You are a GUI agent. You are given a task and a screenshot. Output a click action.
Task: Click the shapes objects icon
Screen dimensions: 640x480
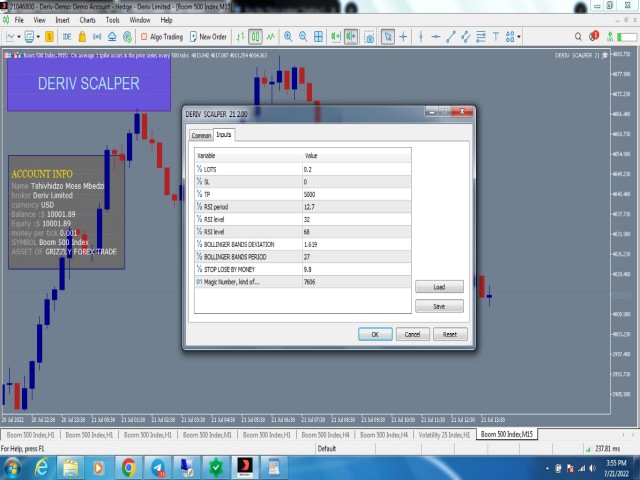tap(510, 37)
